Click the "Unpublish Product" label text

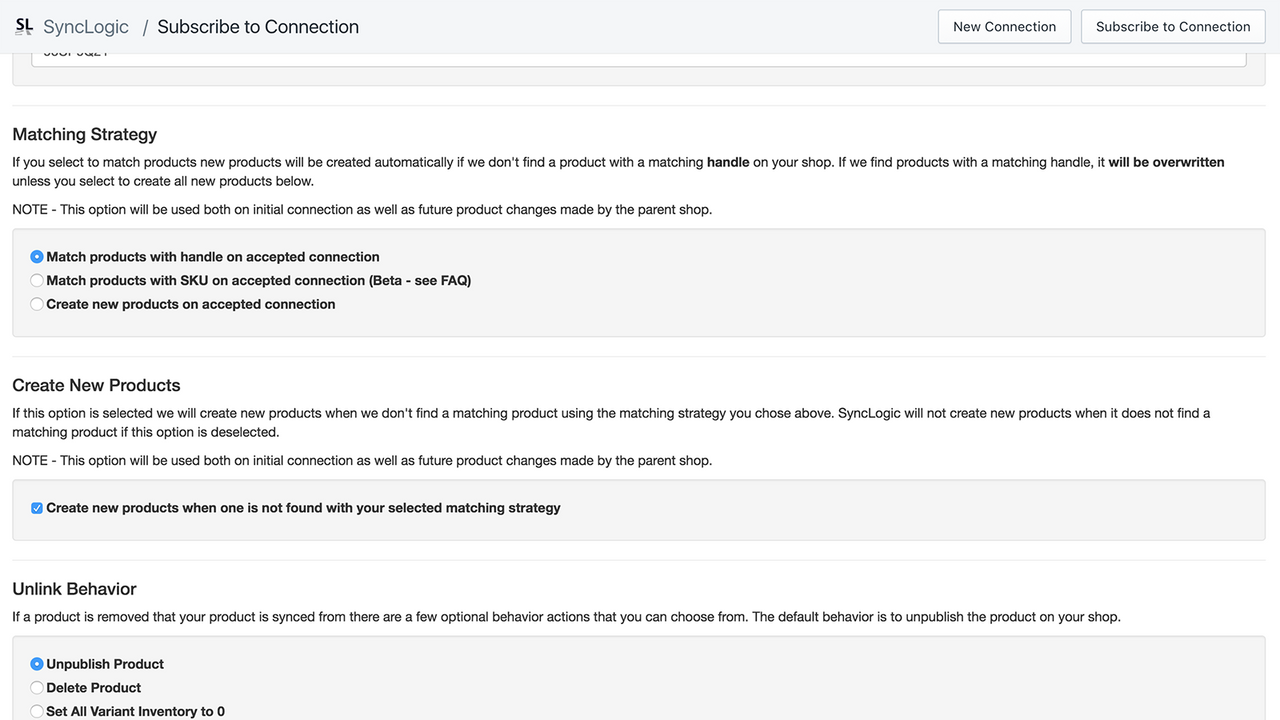(x=105, y=663)
